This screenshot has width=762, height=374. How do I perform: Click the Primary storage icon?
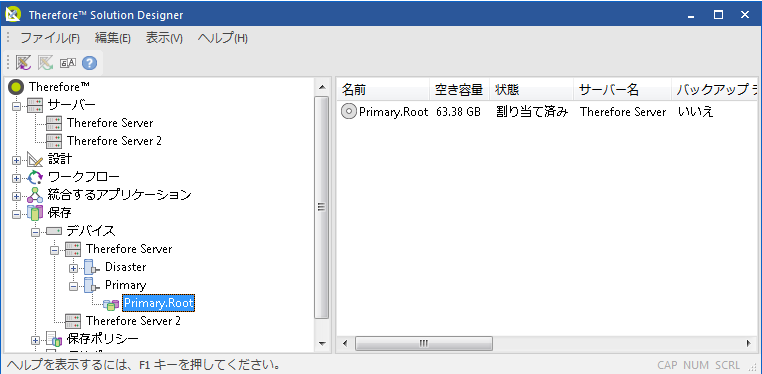pyautogui.click(x=91, y=285)
